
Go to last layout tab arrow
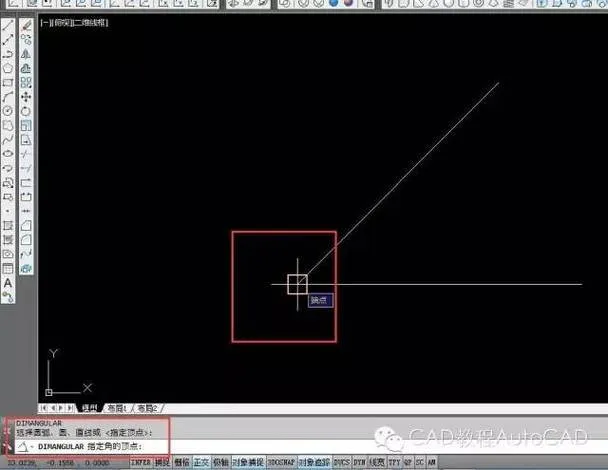[70, 408]
